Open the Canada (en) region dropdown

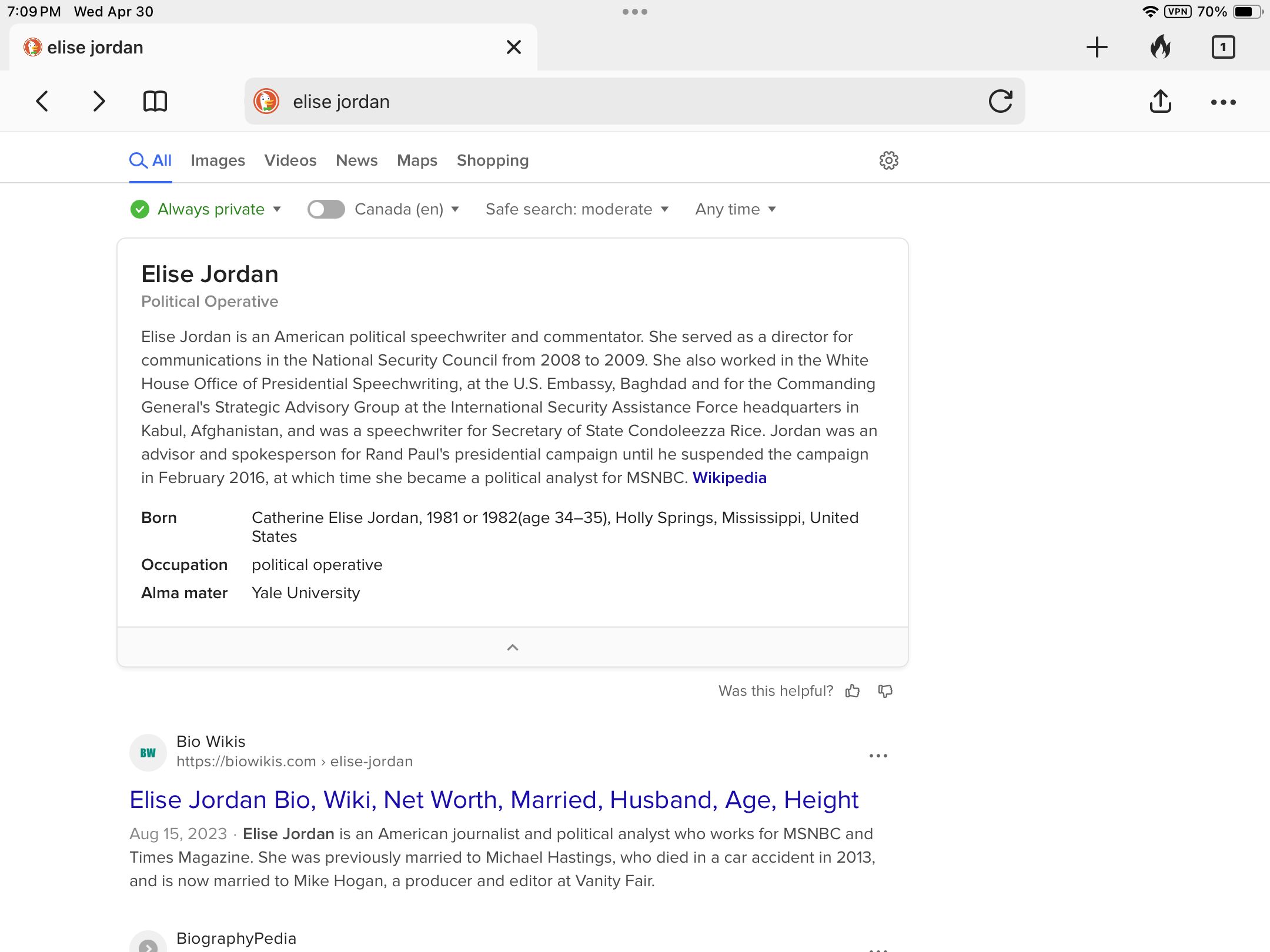click(407, 209)
